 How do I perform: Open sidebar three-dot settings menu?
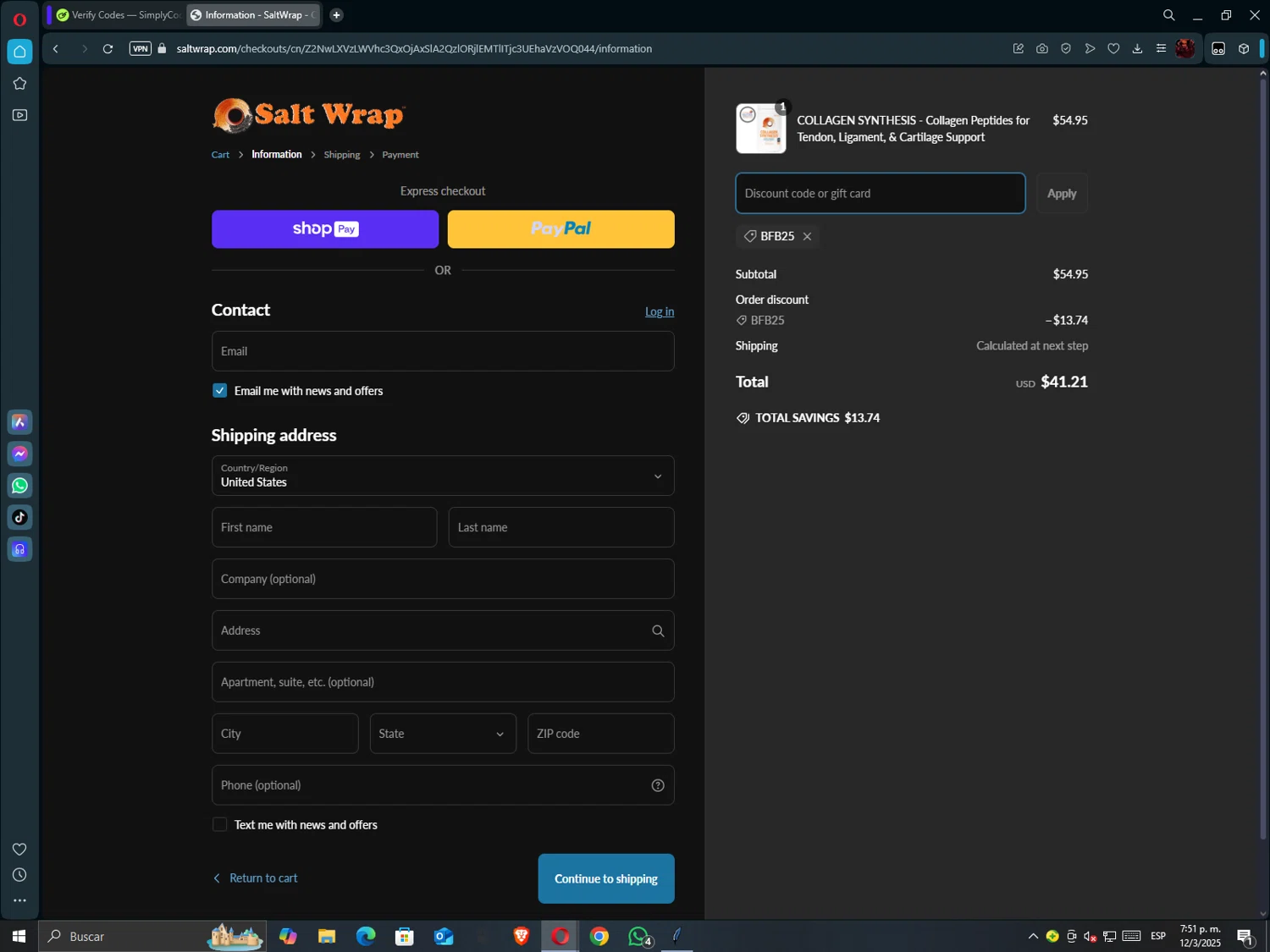pyautogui.click(x=19, y=901)
